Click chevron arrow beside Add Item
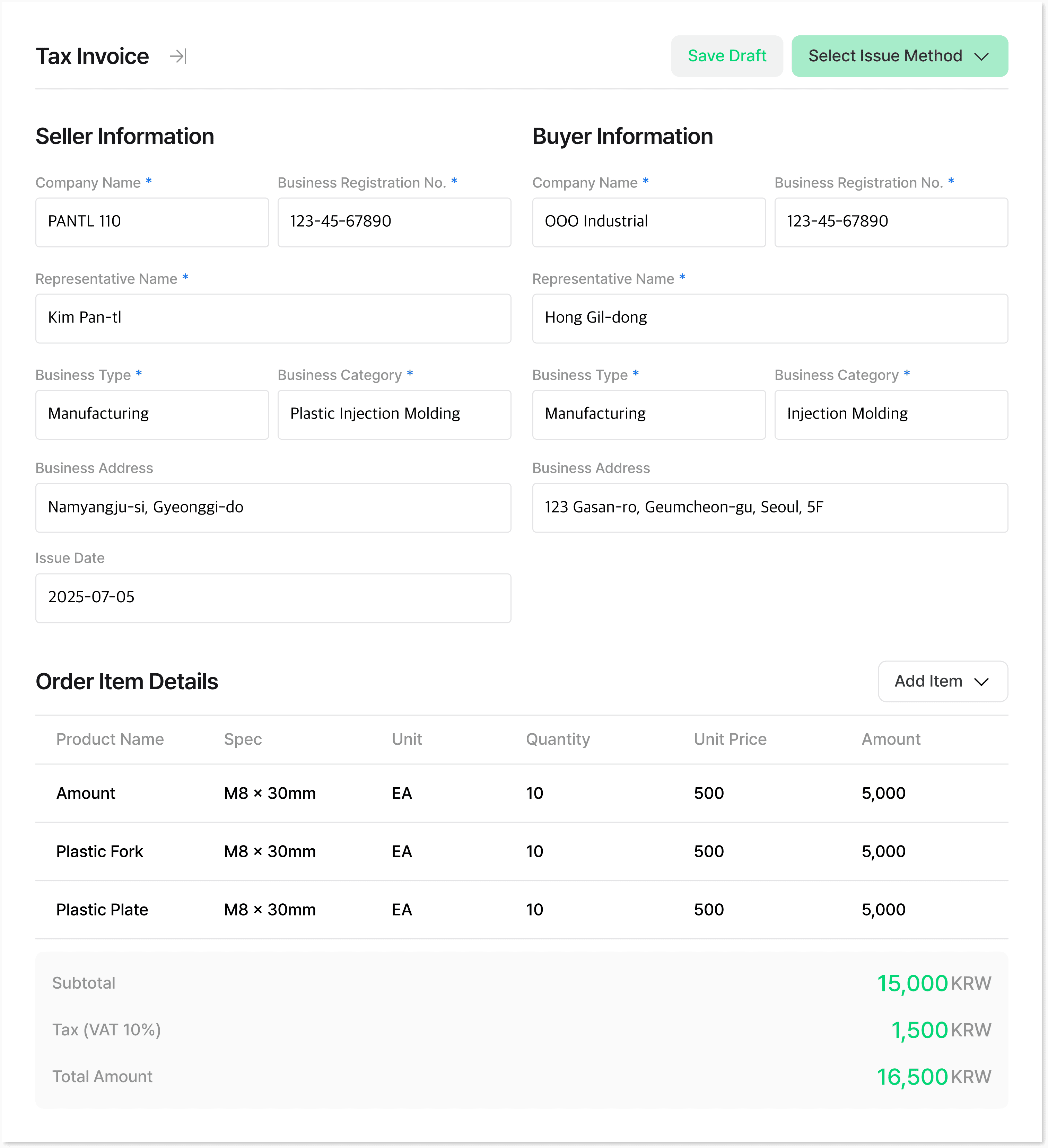This screenshot has width=1048, height=1148. [981, 682]
